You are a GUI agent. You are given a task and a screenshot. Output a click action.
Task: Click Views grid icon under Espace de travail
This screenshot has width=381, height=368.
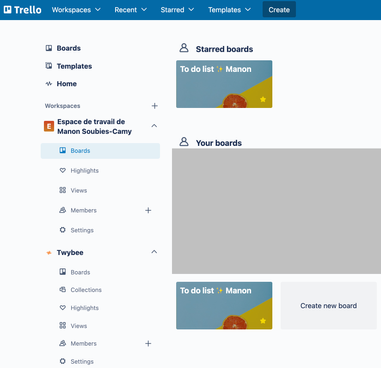62,190
